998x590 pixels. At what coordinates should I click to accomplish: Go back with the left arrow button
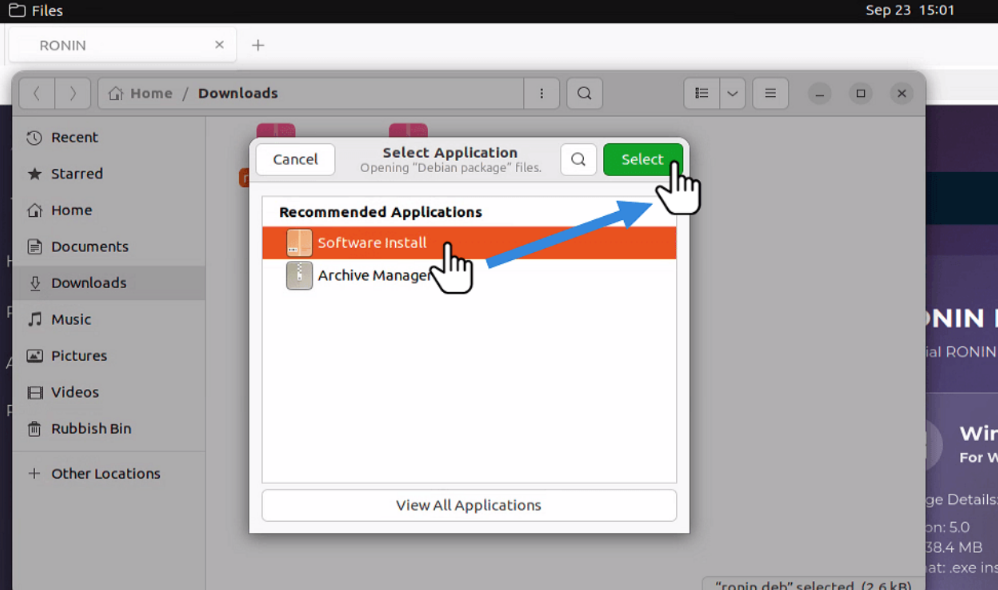coord(37,93)
